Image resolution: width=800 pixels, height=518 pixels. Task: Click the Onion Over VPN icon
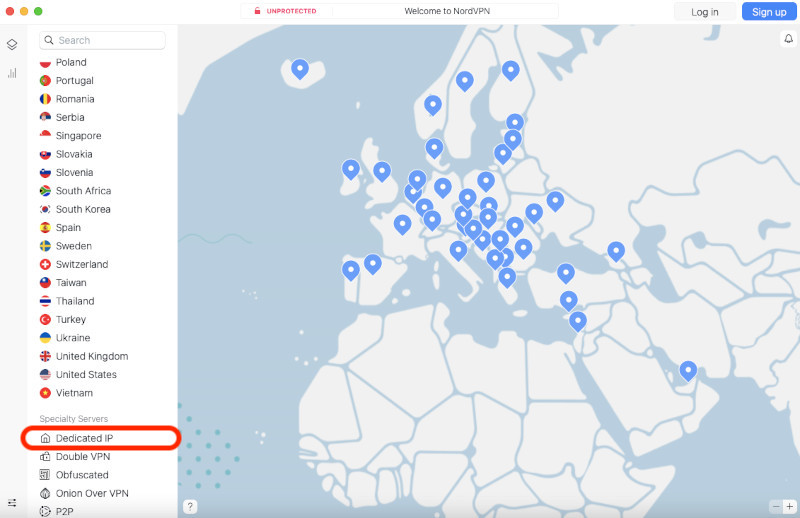[45, 493]
